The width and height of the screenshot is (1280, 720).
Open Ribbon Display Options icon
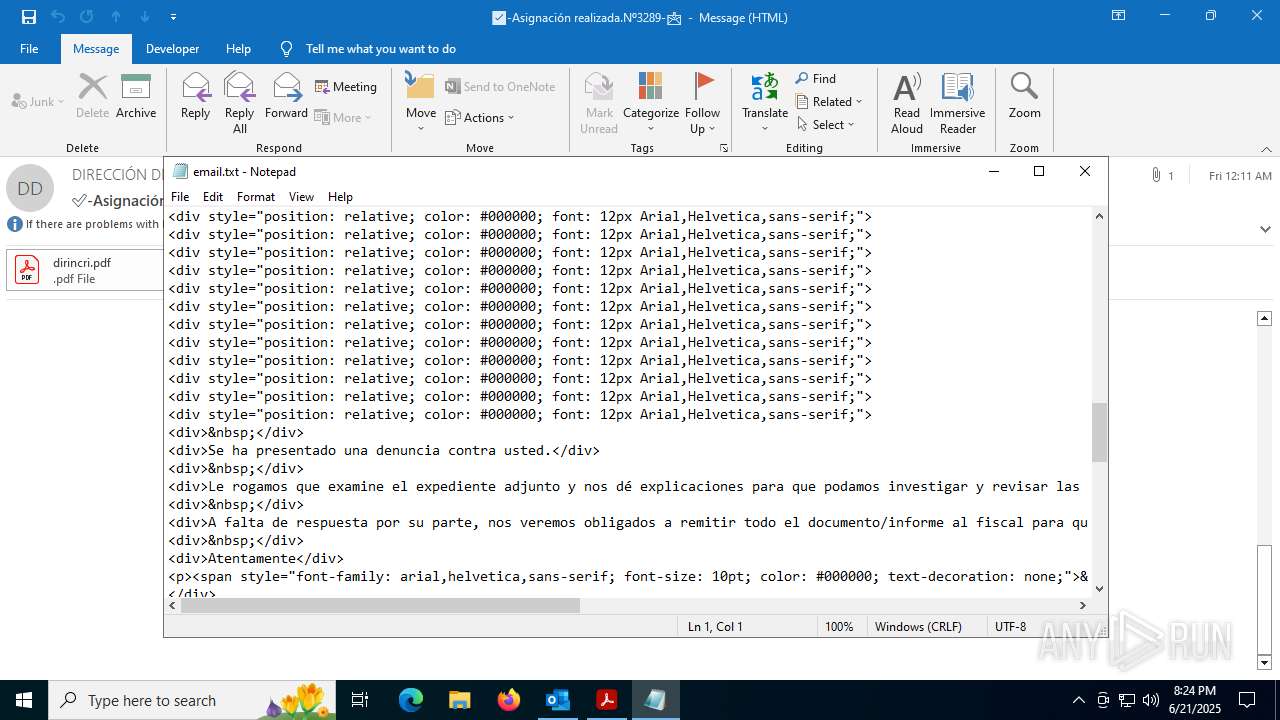(x=1118, y=16)
